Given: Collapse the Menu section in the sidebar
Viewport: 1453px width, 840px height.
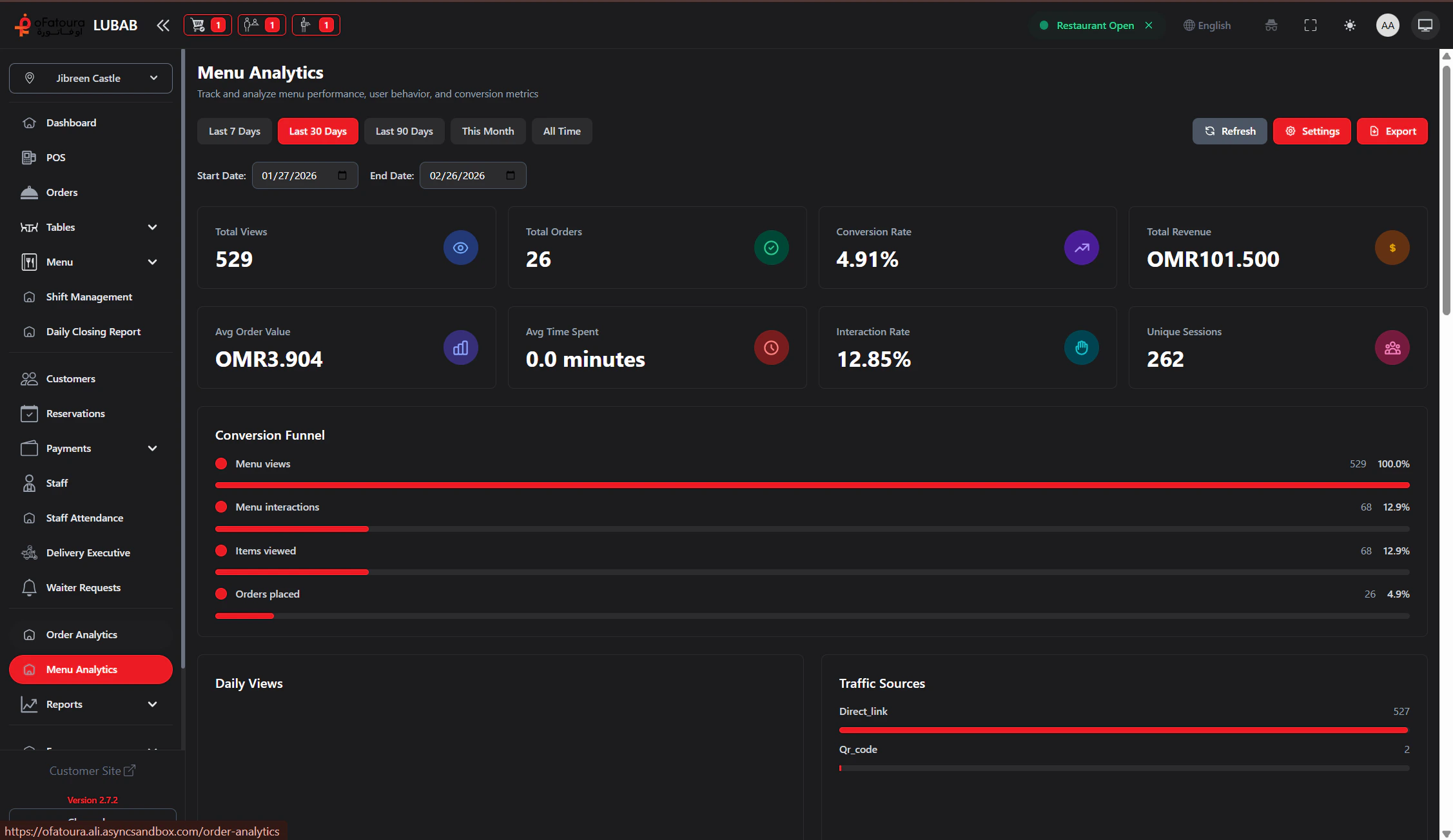Looking at the screenshot, I should 153,262.
